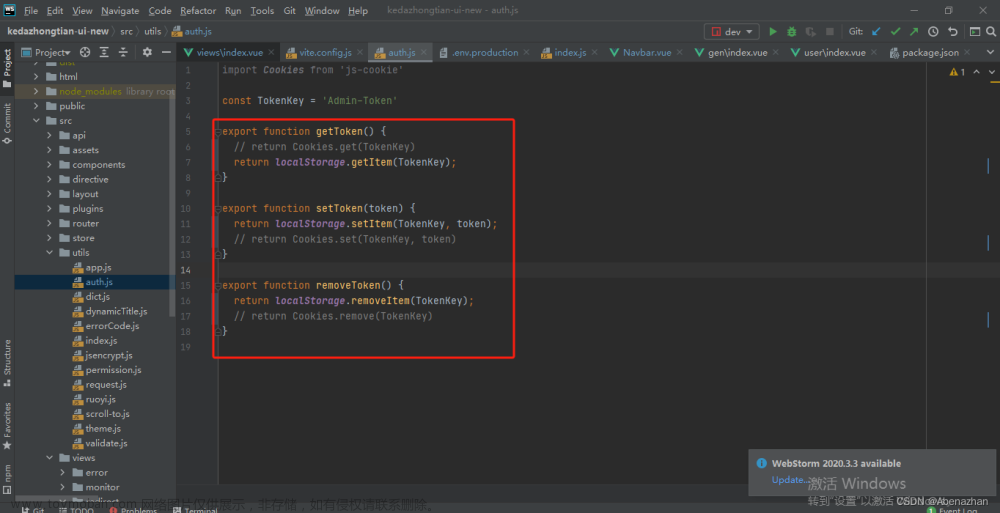Screen dimensions: 1000x513
Task: Open the dev run configuration dropdown
Action: [x=732, y=31]
